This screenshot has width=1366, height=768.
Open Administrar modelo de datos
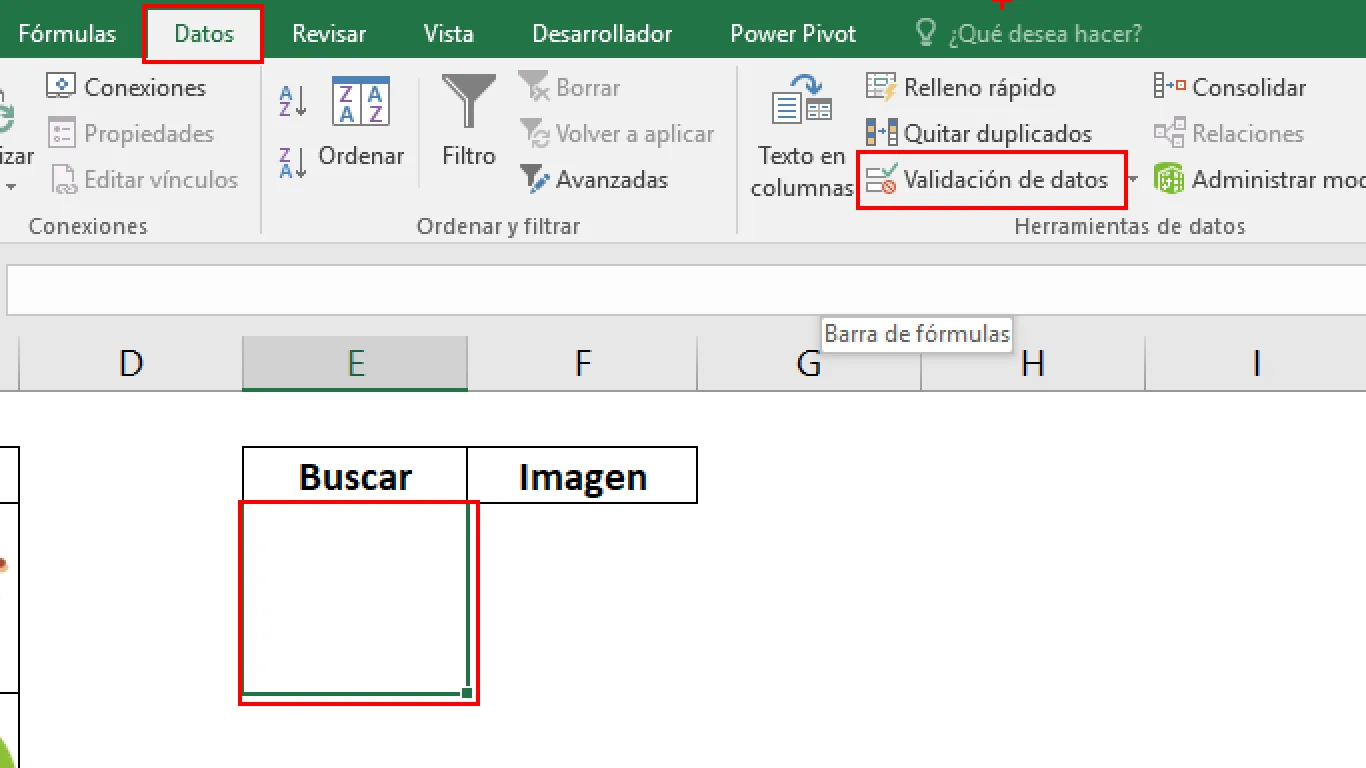1259,180
